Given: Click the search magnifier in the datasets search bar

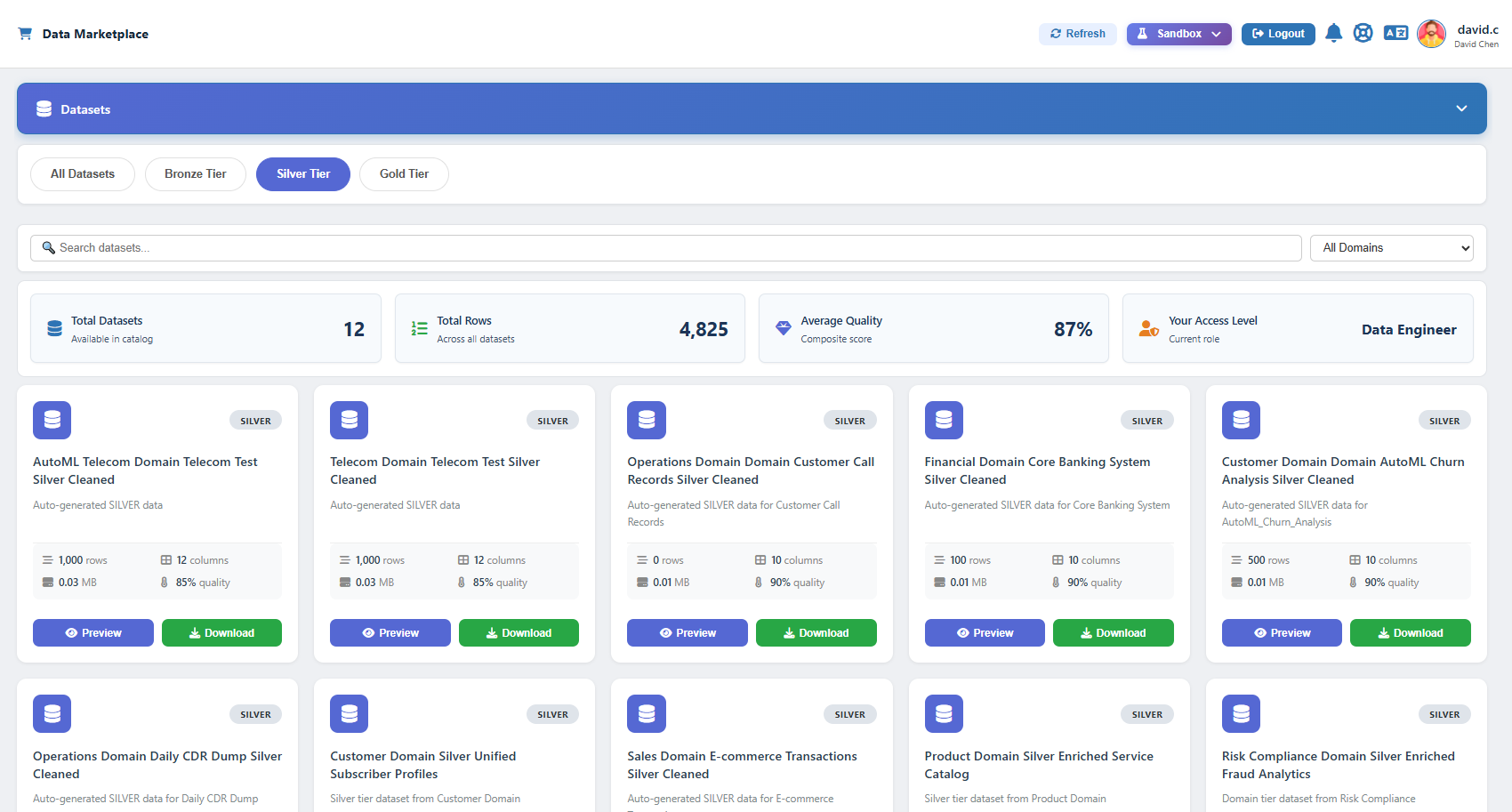Looking at the screenshot, I should (x=49, y=247).
